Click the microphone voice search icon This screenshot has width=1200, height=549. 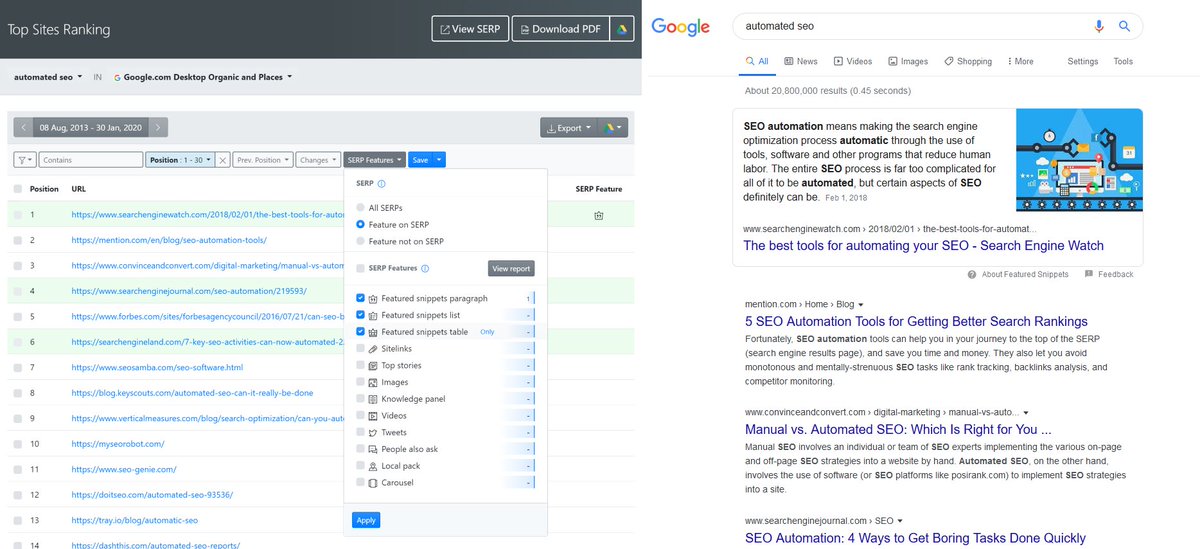[x=1100, y=27]
